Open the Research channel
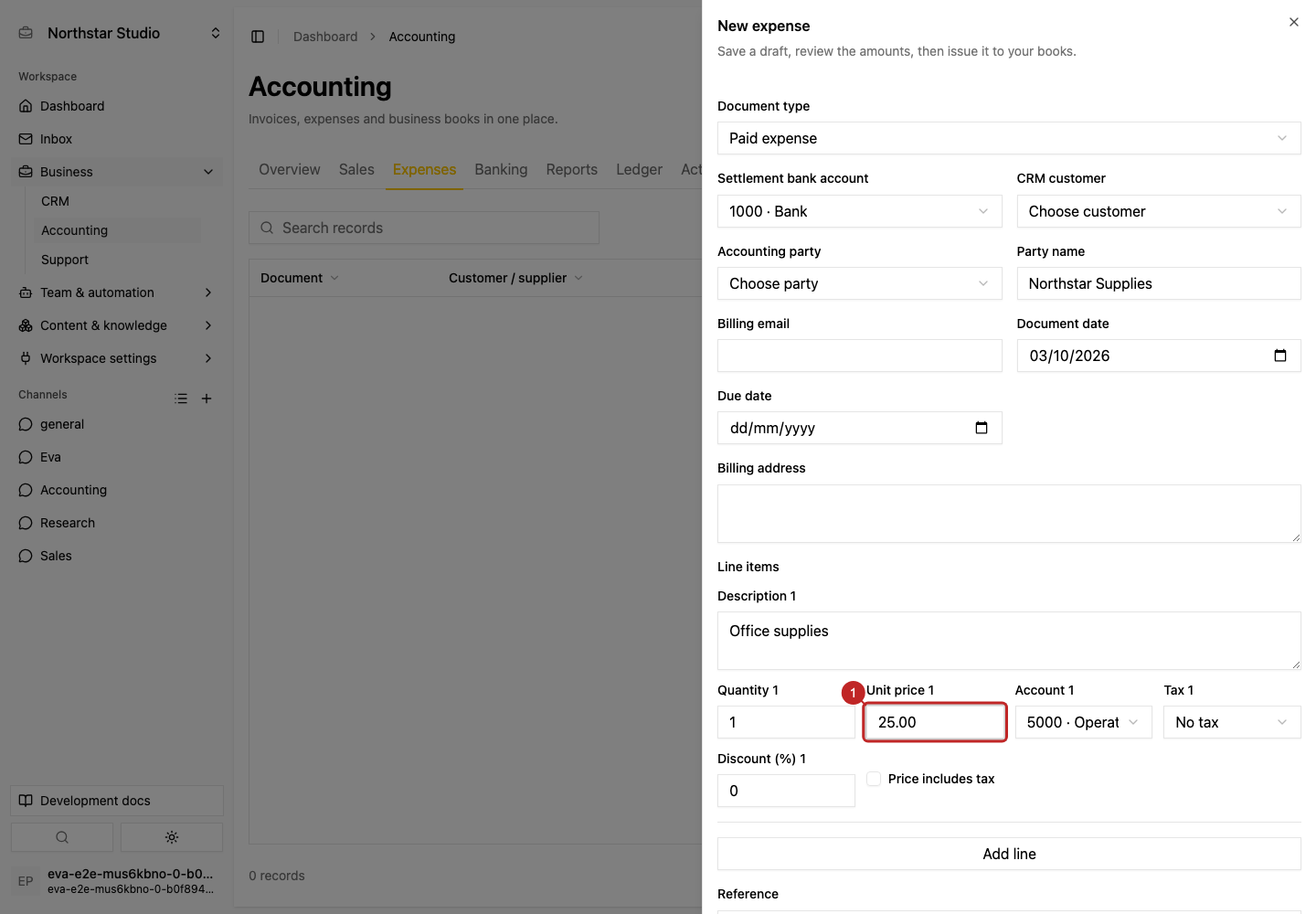The image size is (1316, 914). tap(117, 523)
